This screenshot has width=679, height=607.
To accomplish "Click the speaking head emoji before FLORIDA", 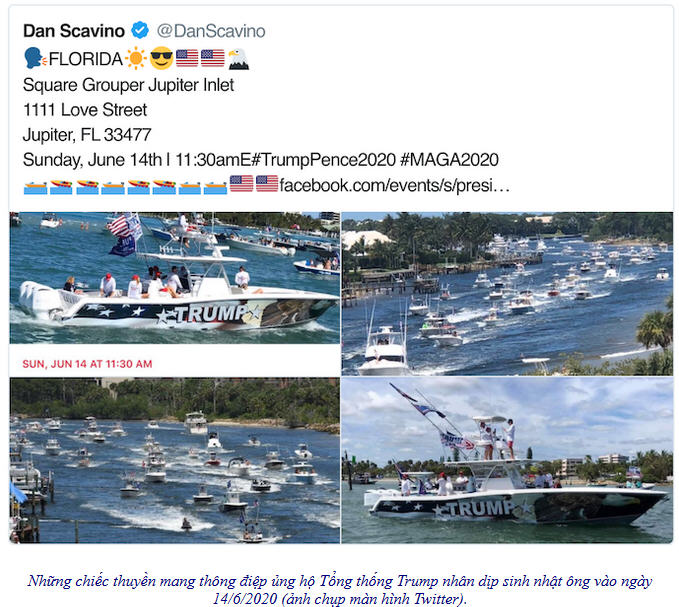I will click(x=35, y=58).
